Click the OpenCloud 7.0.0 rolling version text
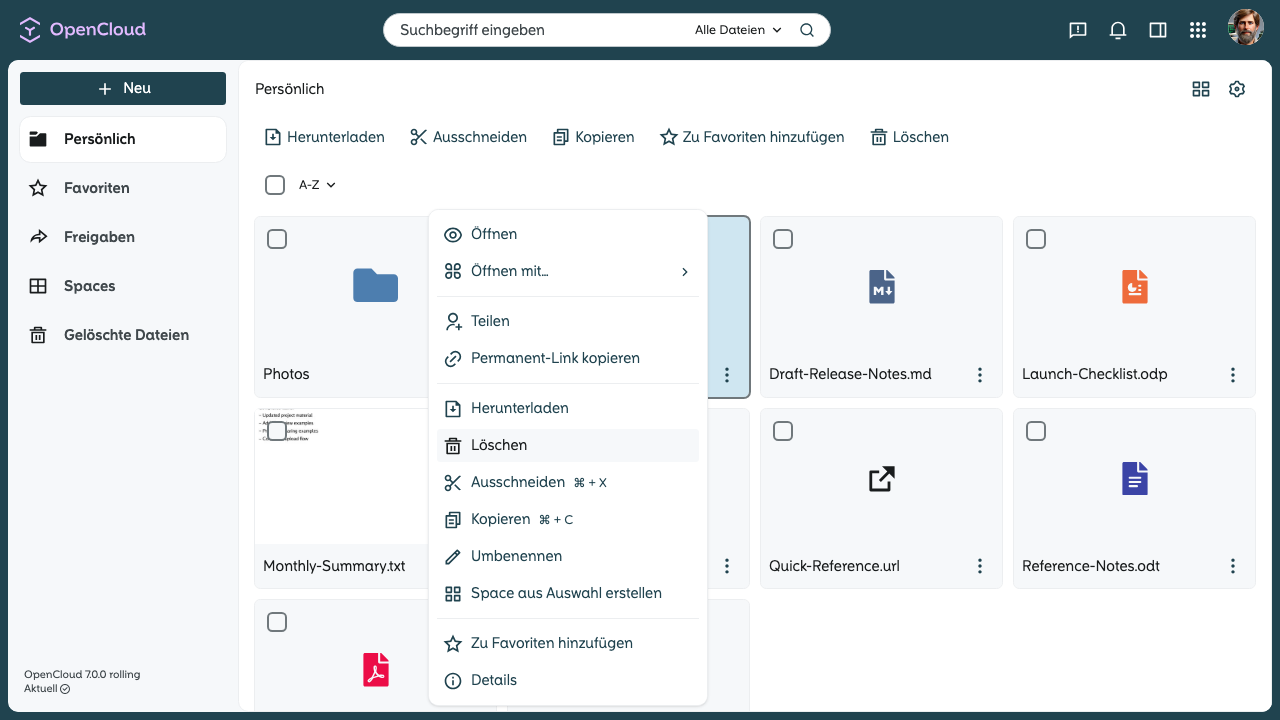Screen dimensions: 1280x720 [x=82, y=675]
